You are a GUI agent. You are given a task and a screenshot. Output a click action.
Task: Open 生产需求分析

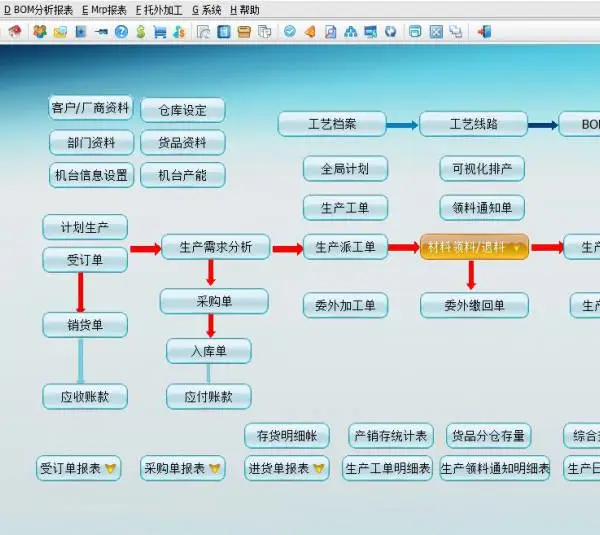[215, 247]
